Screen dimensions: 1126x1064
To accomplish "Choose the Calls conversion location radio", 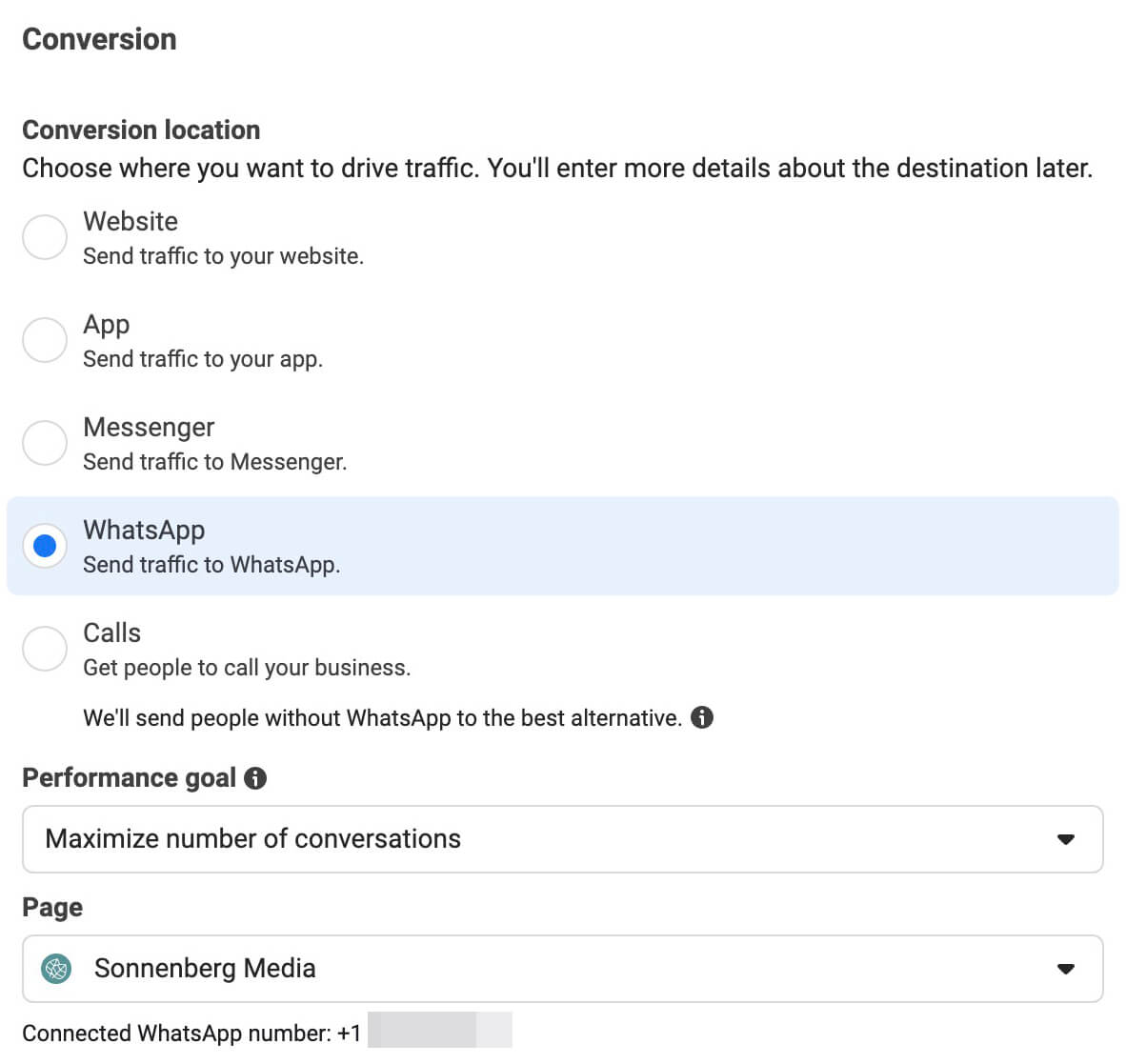I will (45, 649).
